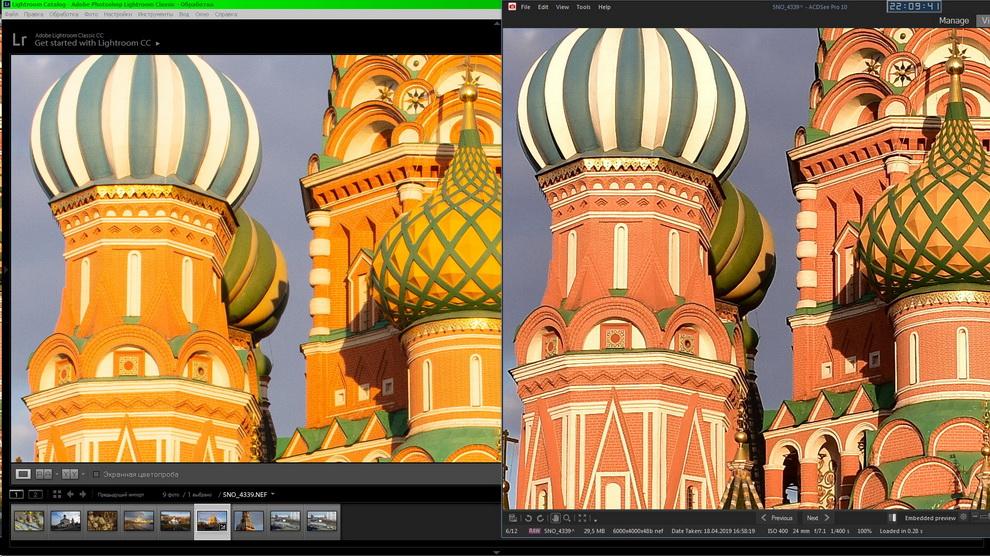Select first filmstrip thumbnail in Lightroom
Image resolution: width=990 pixels, height=557 pixels.
point(29,521)
